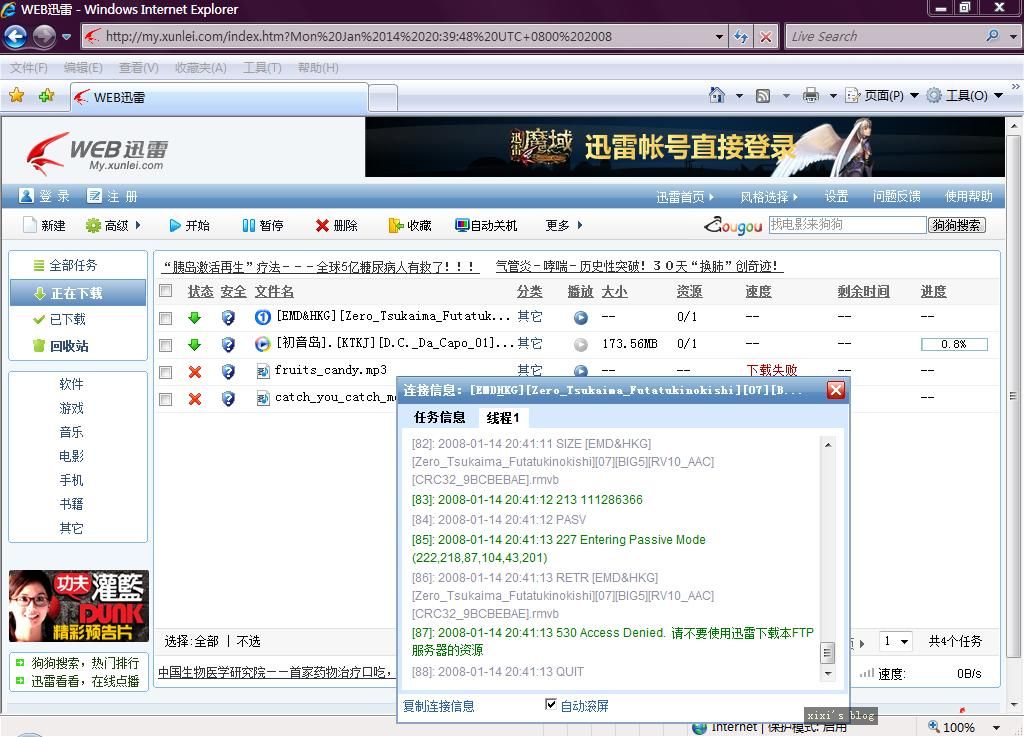Close the 连接信息 connection info dialog

(x=836, y=390)
